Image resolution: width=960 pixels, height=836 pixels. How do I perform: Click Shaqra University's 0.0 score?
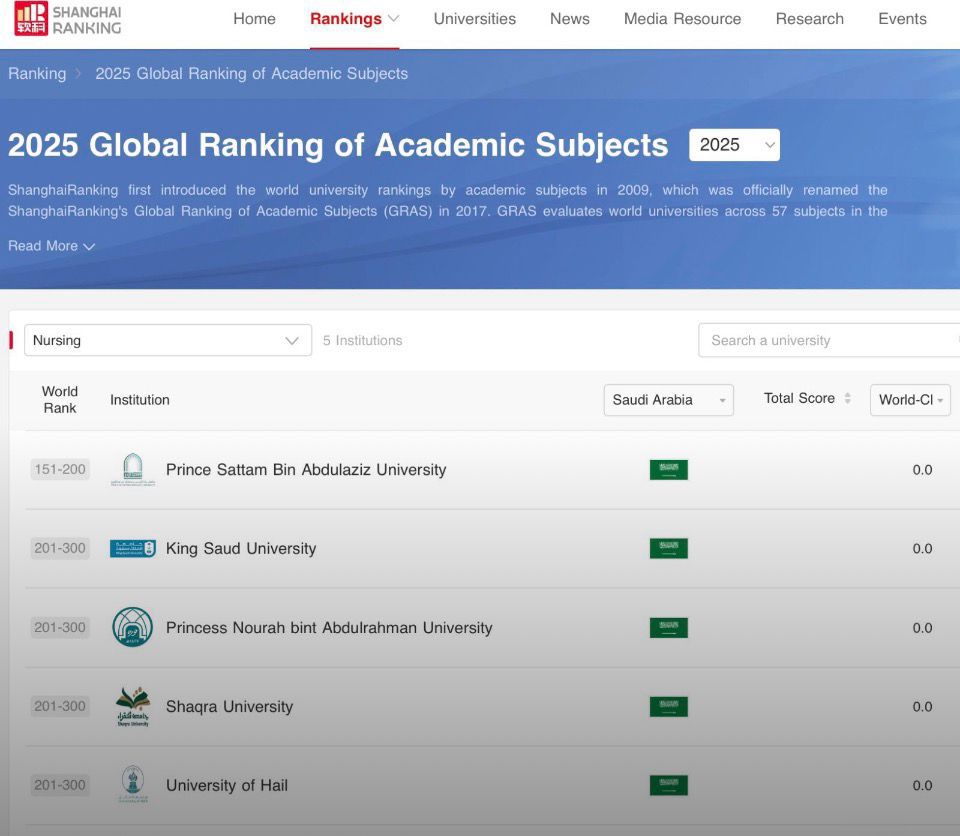coord(922,706)
